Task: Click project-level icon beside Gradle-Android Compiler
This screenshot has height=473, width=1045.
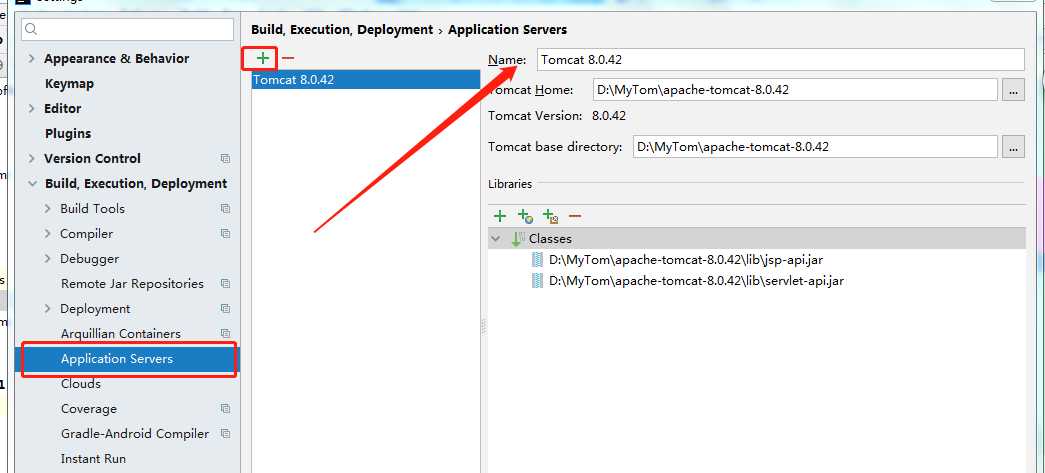Action: pos(225,434)
